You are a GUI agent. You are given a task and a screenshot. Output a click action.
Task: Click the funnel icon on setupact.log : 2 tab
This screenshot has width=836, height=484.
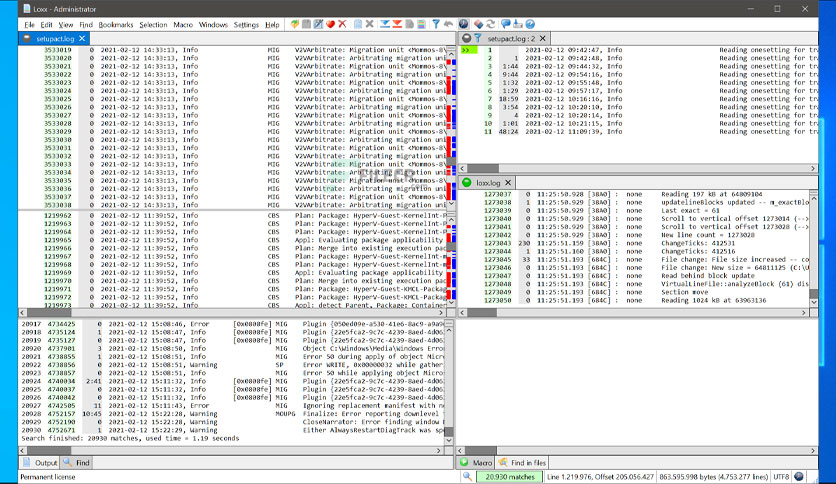[478, 38]
